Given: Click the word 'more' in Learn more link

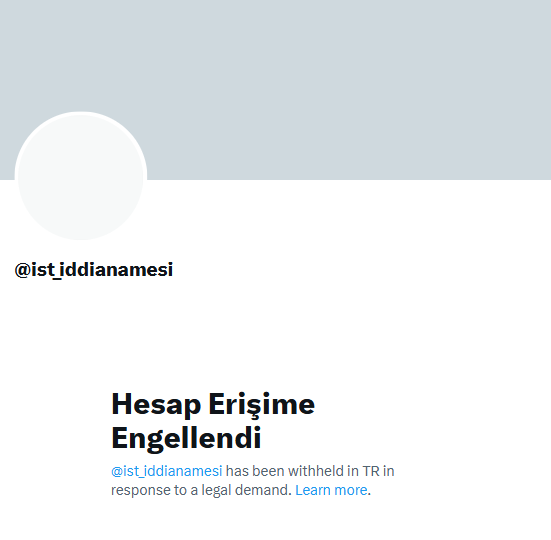Looking at the screenshot, I should 350,490.
